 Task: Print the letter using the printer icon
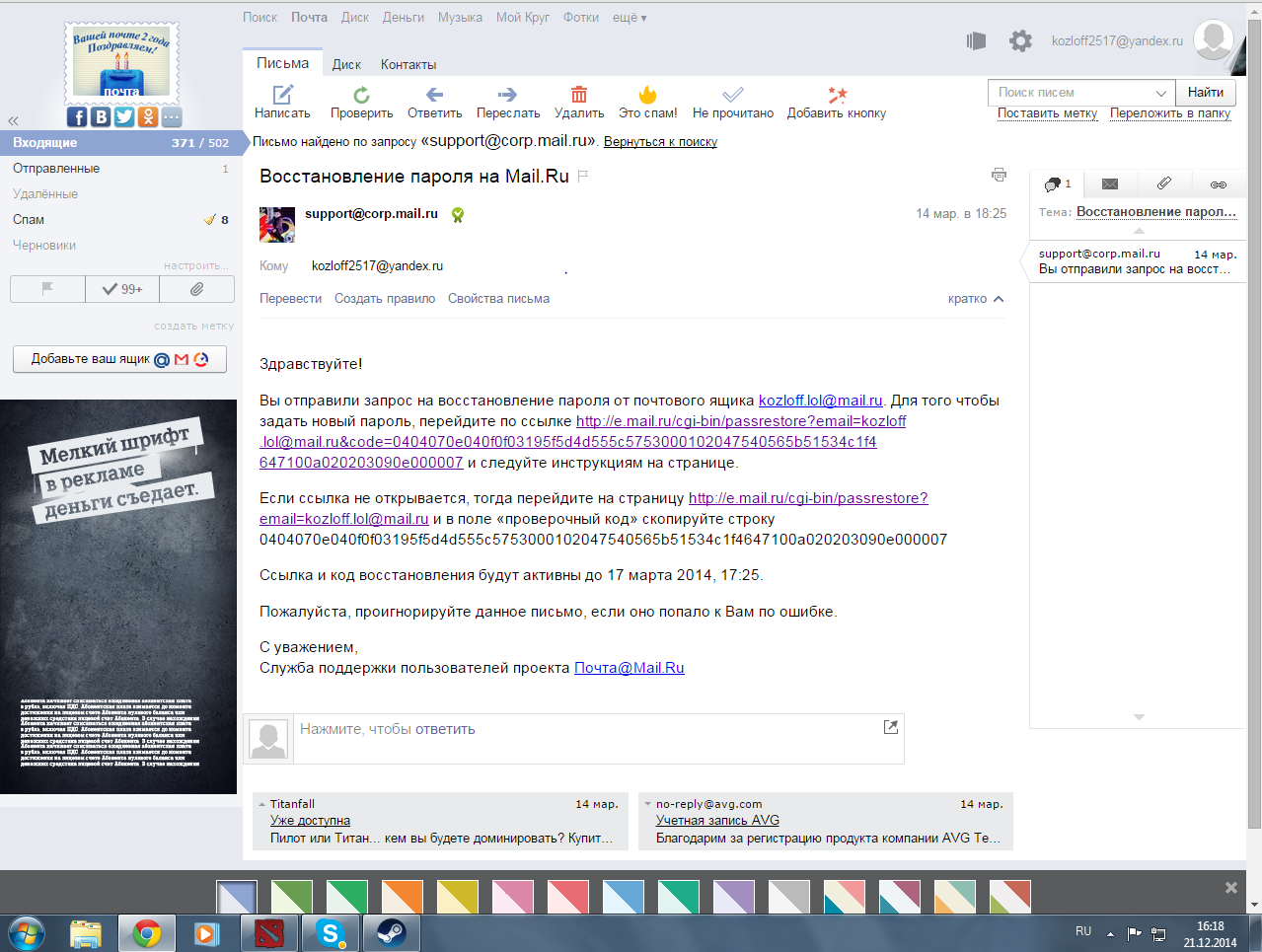coord(999,175)
